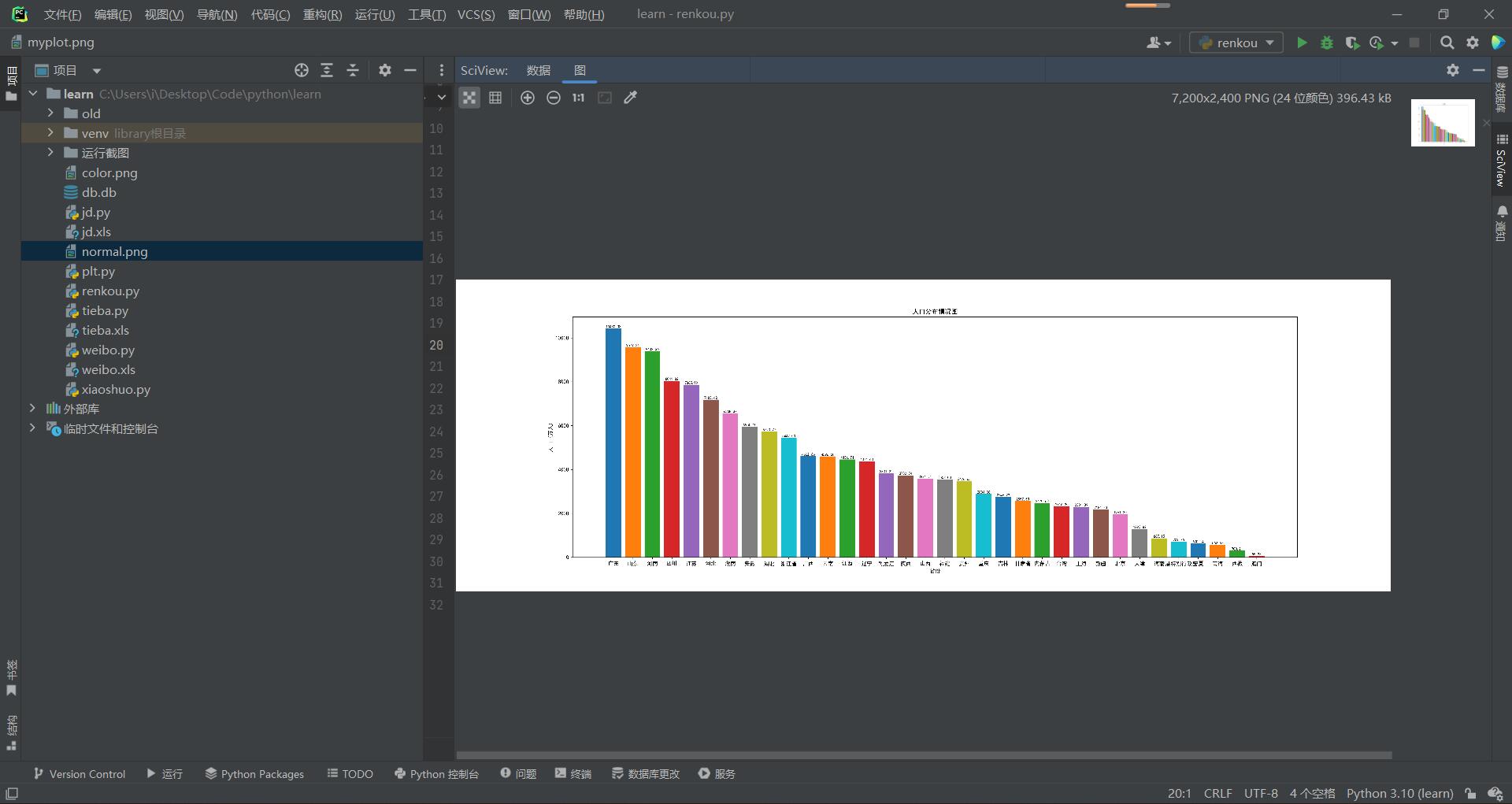Select the plot thumbnail in SciView

pyautogui.click(x=1443, y=123)
